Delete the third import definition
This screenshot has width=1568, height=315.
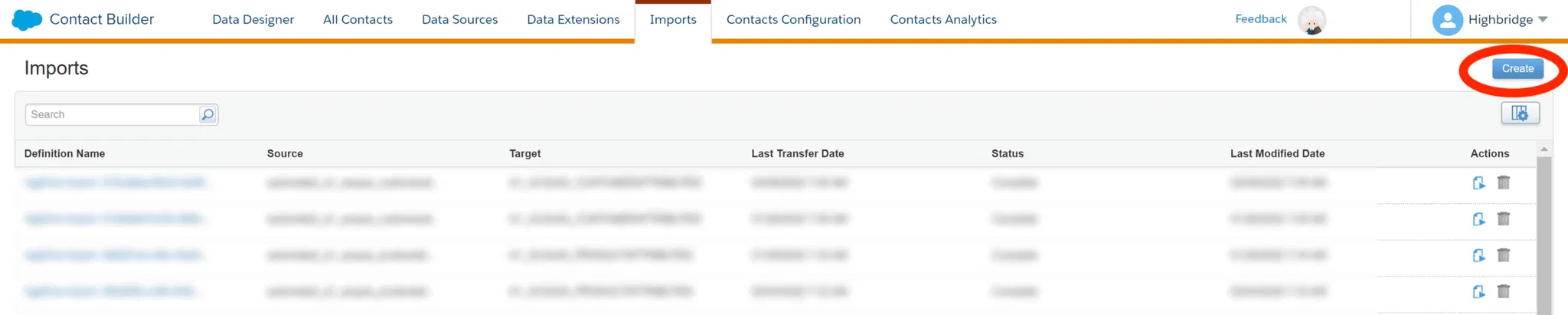(x=1504, y=255)
